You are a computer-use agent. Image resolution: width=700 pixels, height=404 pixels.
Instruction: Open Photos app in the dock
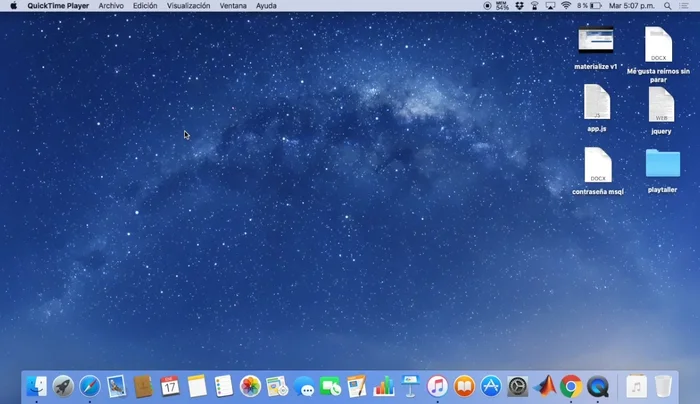(x=251, y=386)
